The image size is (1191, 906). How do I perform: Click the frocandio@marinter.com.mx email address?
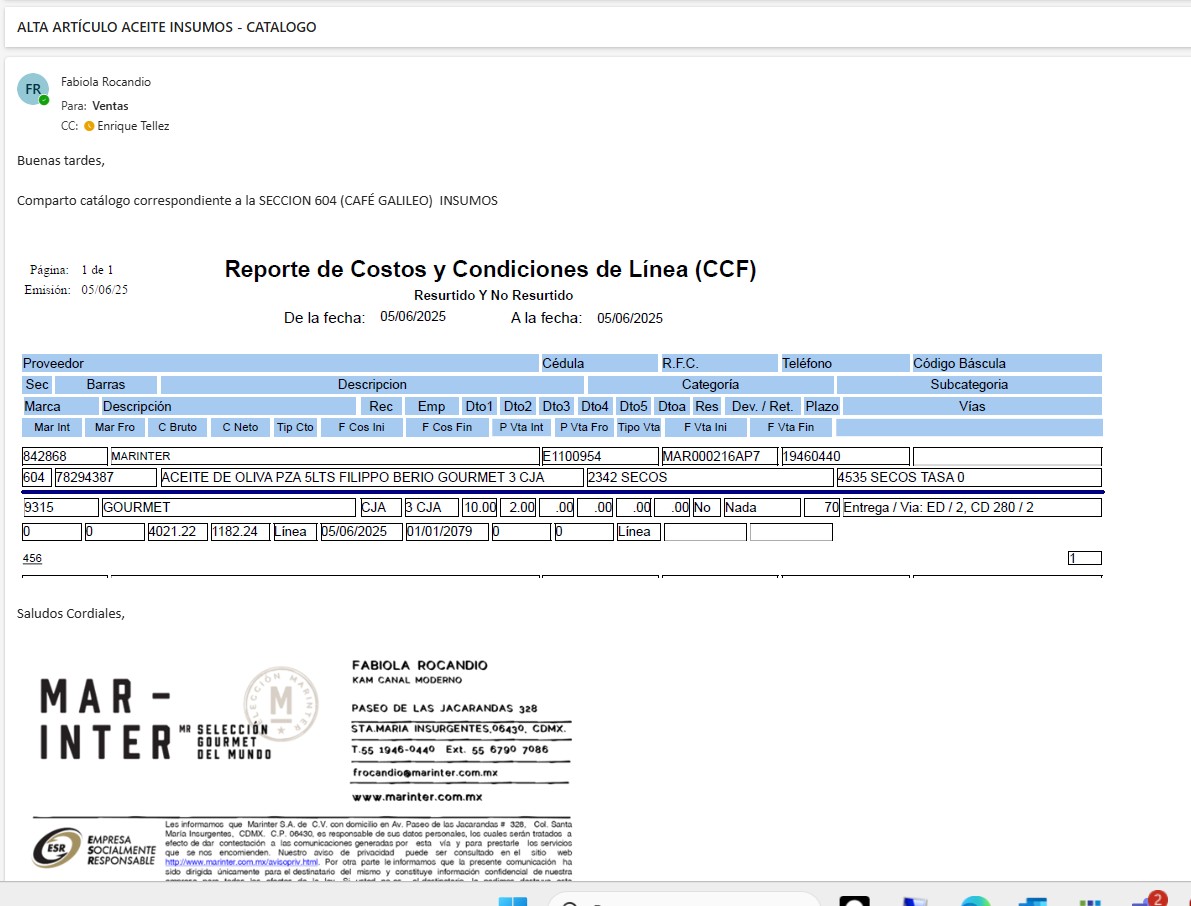coord(425,773)
